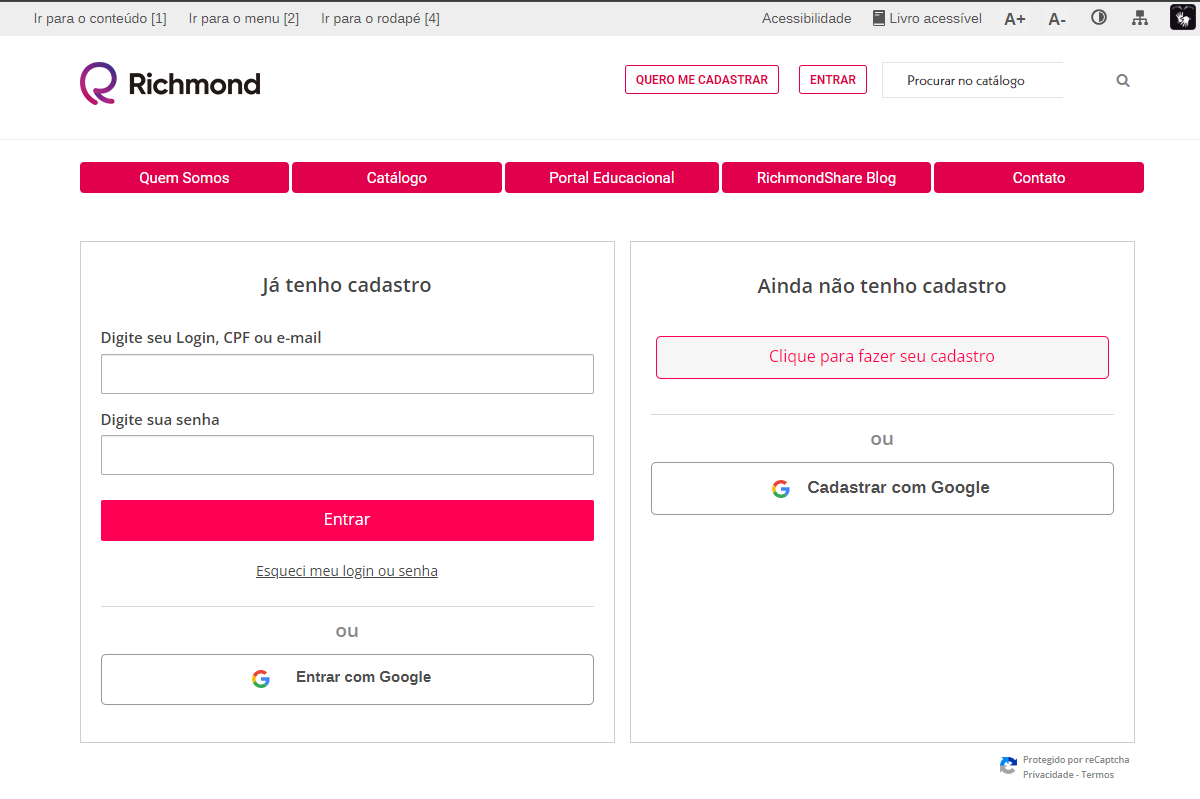Click the Livro acessível link

tap(927, 18)
